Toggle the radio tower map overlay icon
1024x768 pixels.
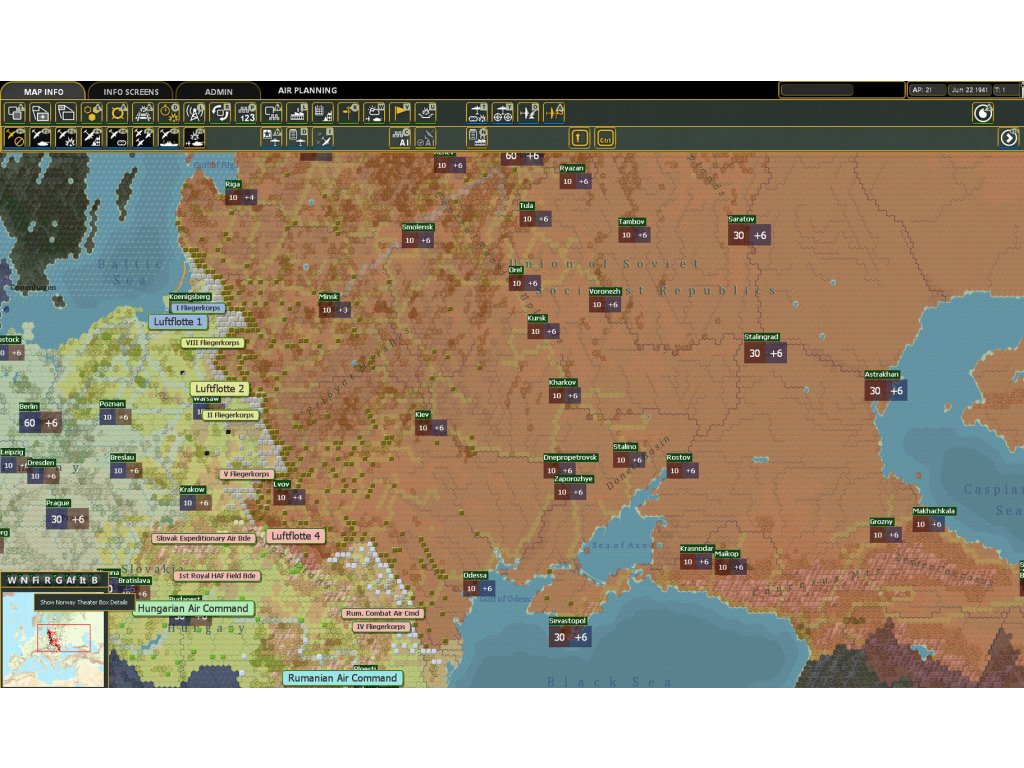pyautogui.click(x=194, y=112)
